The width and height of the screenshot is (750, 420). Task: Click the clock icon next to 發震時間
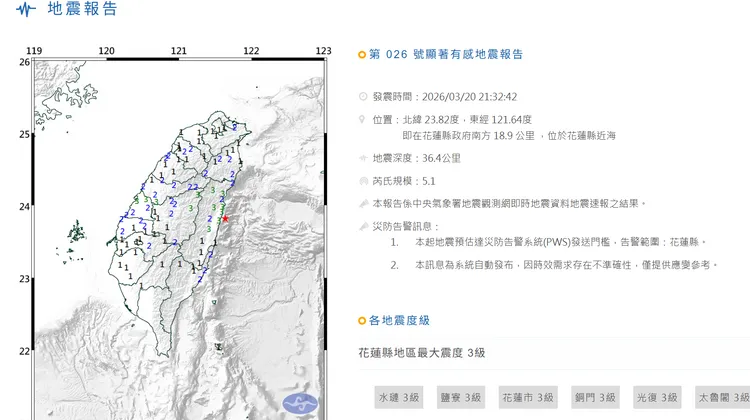(363, 97)
